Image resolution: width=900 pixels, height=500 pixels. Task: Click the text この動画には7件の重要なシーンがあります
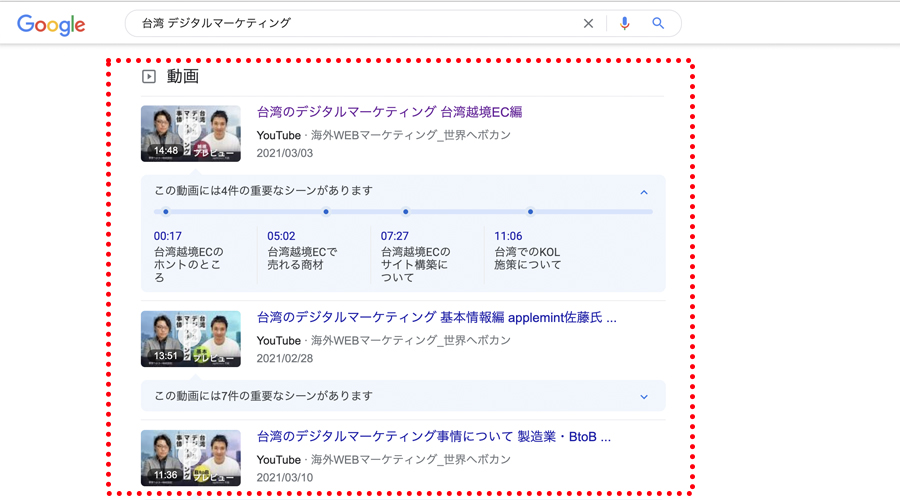(263, 396)
